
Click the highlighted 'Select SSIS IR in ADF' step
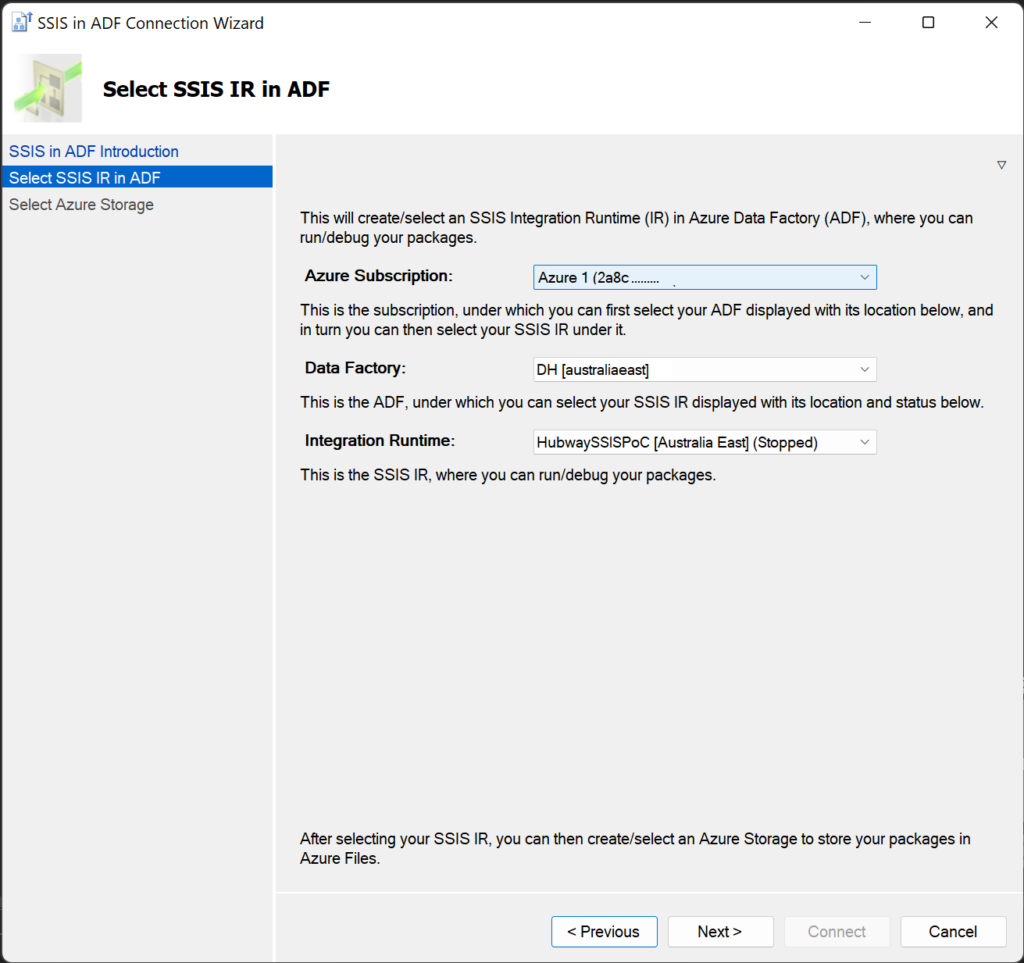85,177
